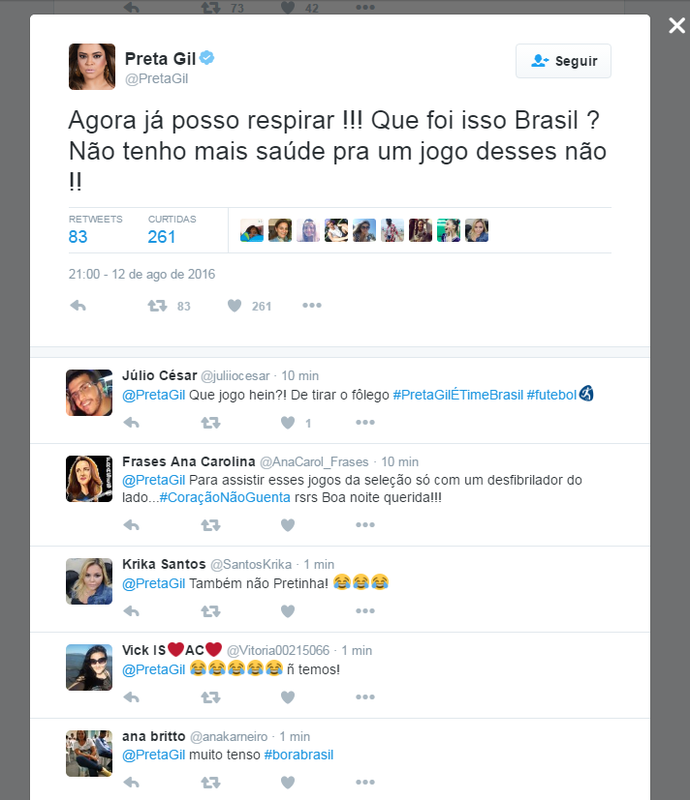This screenshot has width=690, height=800.
Task: Open more options on main tweet
Action: [x=312, y=305]
